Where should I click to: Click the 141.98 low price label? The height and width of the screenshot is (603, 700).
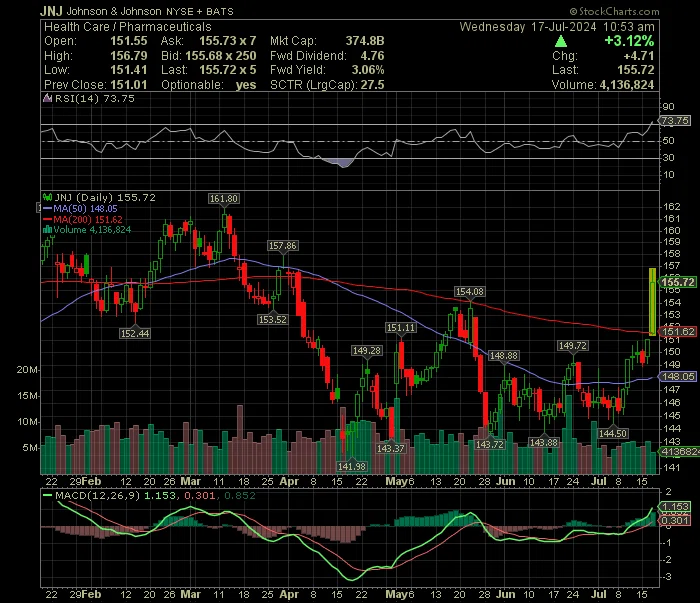tap(352, 466)
